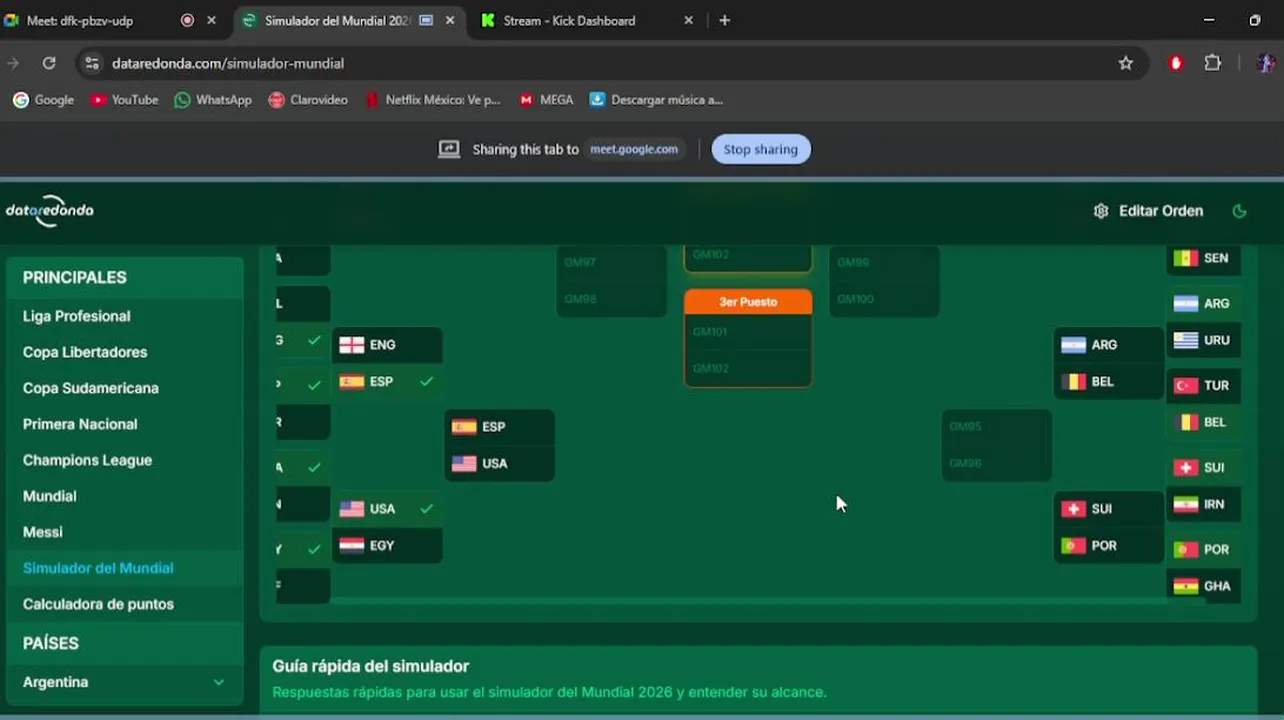Image resolution: width=1284 pixels, height=720 pixels.
Task: Click the GM95 placeholder slot
Action: [997, 427]
